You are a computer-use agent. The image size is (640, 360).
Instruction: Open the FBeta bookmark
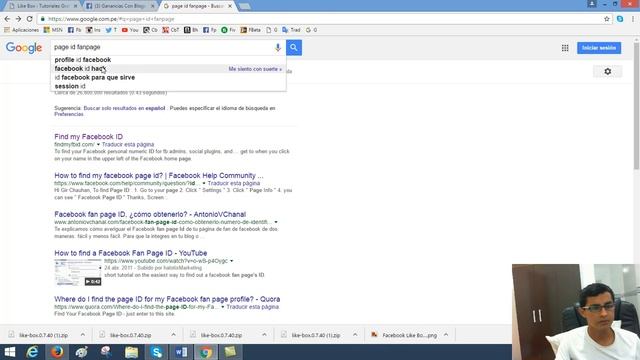pyautogui.click(x=250, y=30)
